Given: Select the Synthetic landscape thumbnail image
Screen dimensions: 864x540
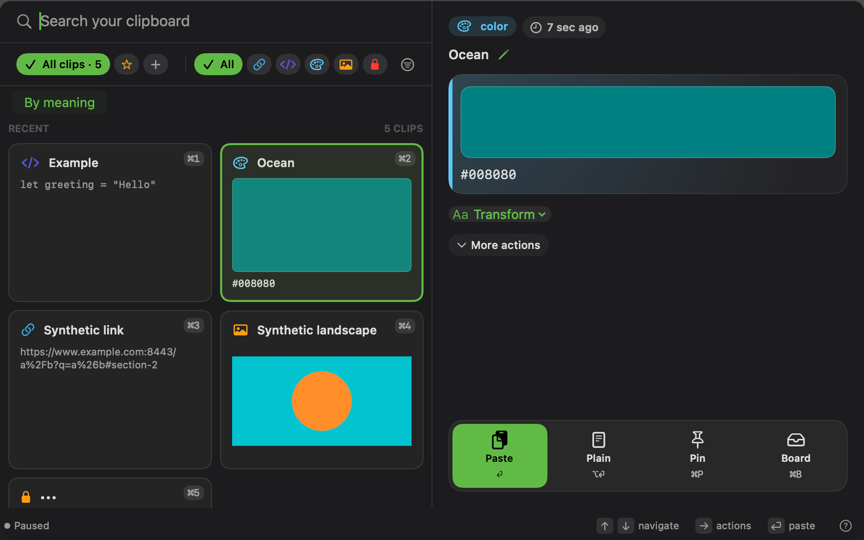Looking at the screenshot, I should (322, 401).
